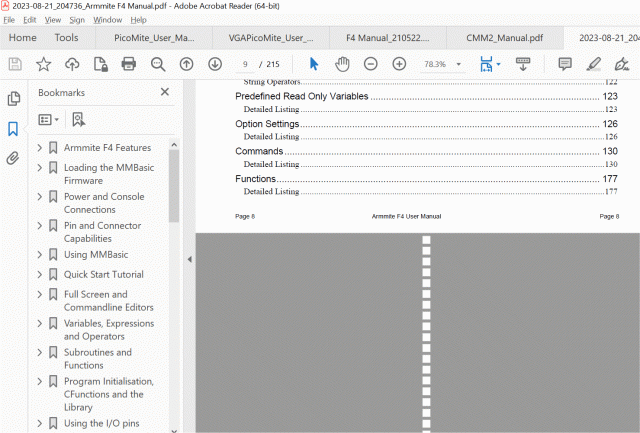Jump to Commands entry in contents

tap(258, 151)
